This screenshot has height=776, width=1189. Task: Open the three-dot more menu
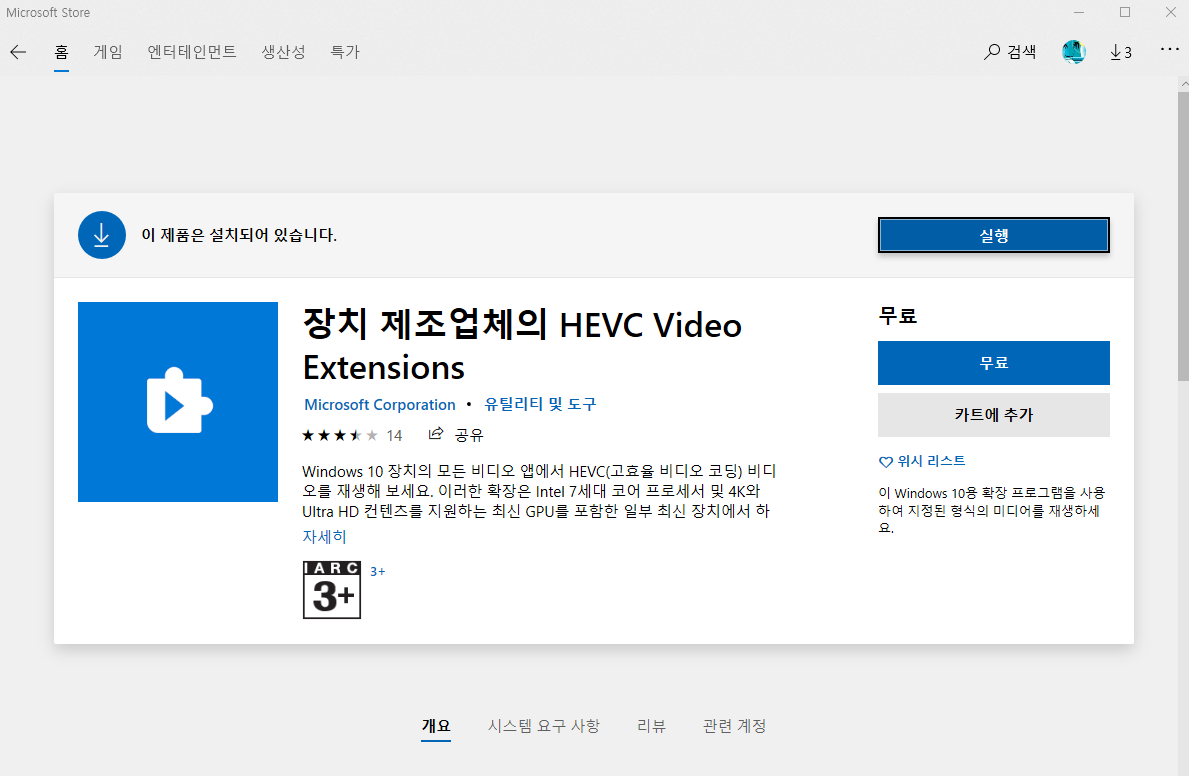(x=1170, y=50)
